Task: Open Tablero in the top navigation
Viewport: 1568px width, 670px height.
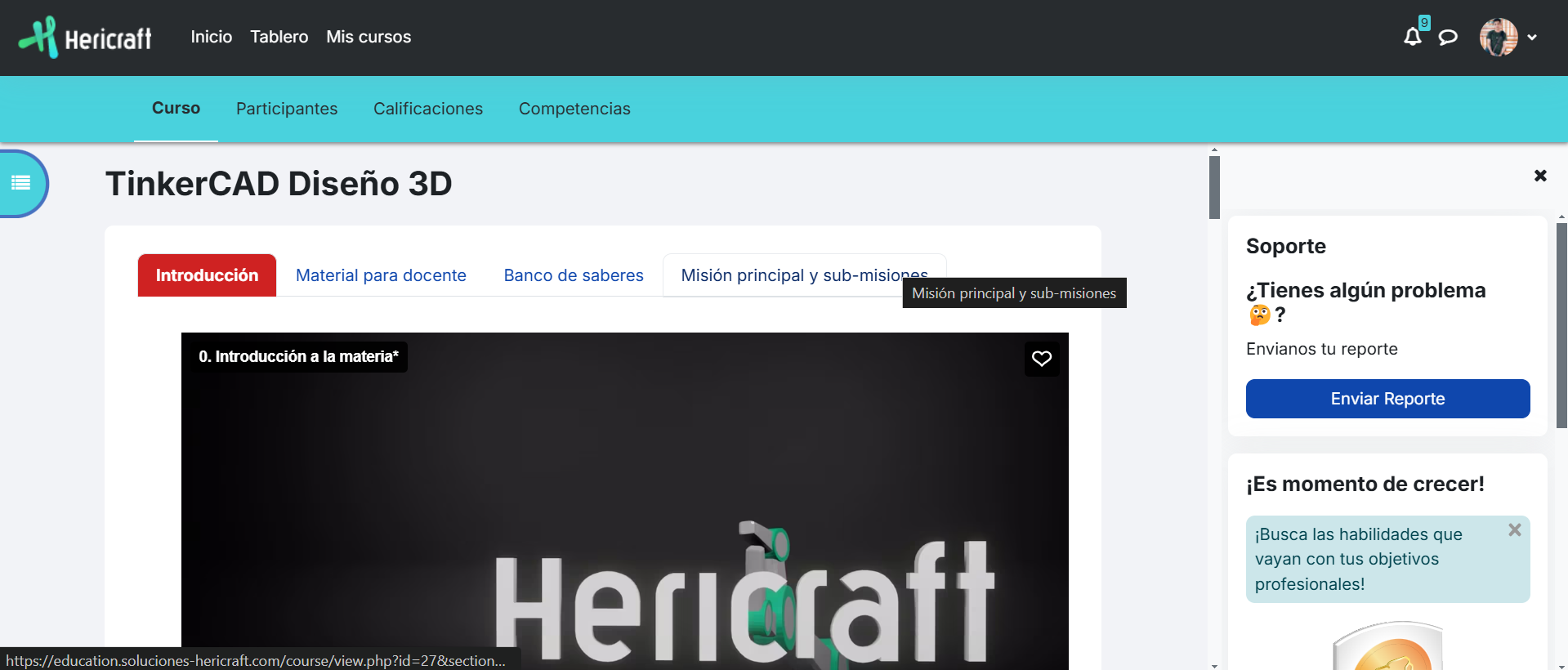Action: click(279, 37)
